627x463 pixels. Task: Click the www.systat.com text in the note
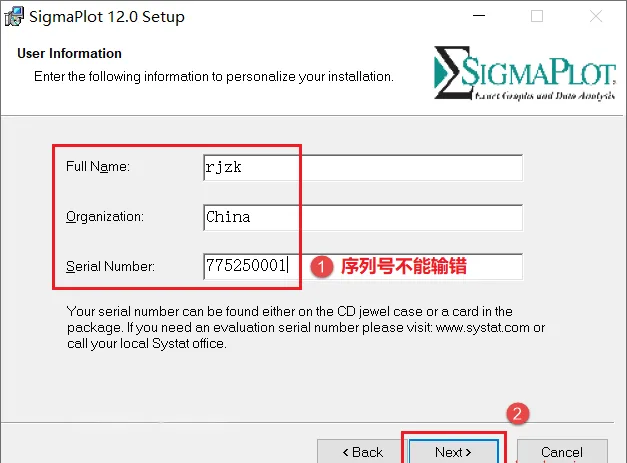coord(483,327)
